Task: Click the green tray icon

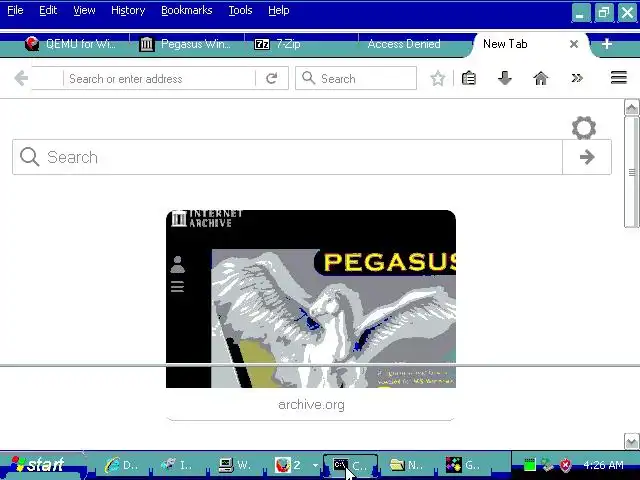Action: [529, 464]
